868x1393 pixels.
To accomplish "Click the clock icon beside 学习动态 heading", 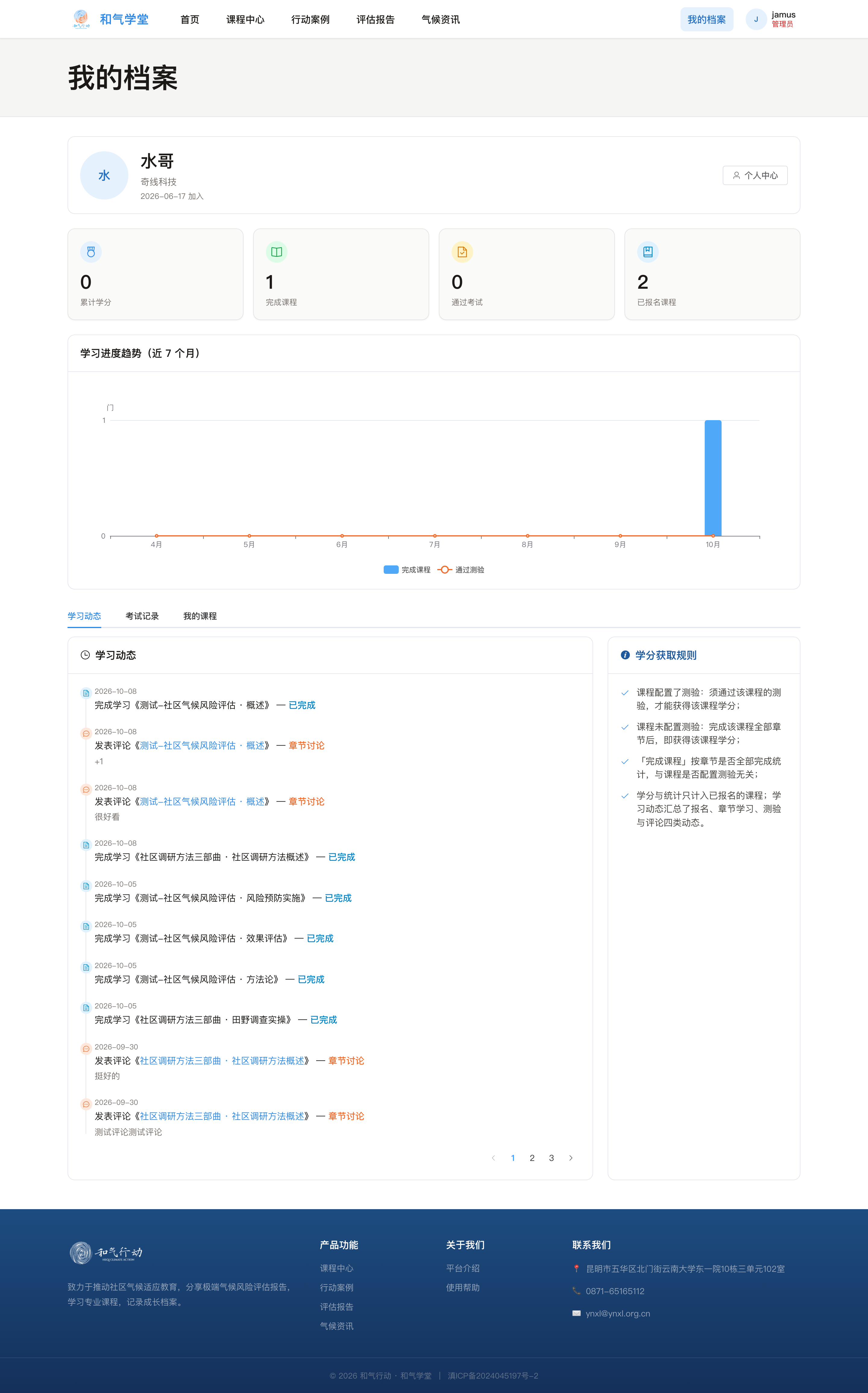I will click(x=85, y=655).
